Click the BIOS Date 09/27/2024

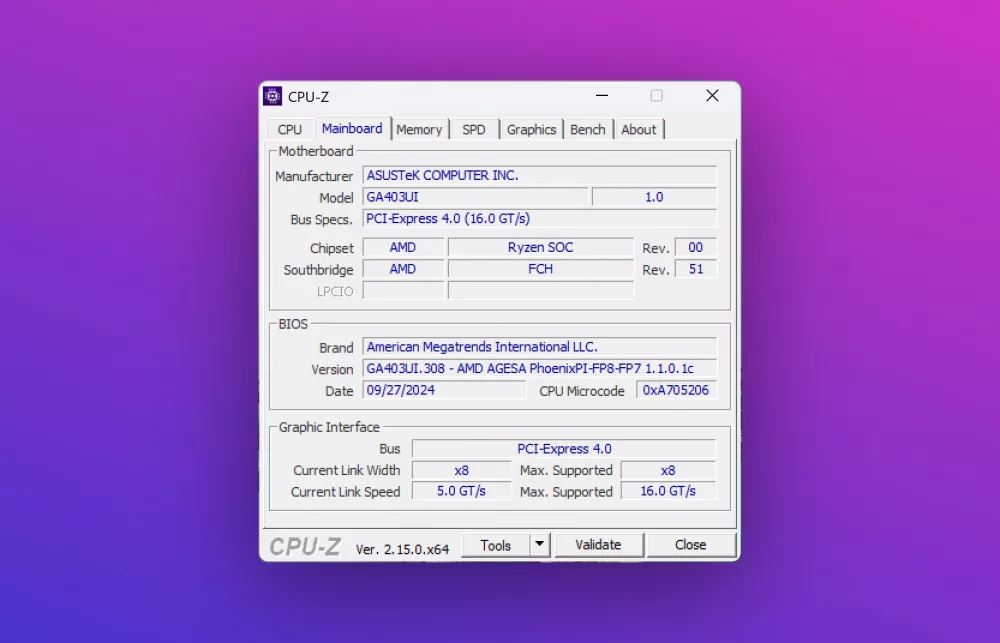pyautogui.click(x=445, y=390)
